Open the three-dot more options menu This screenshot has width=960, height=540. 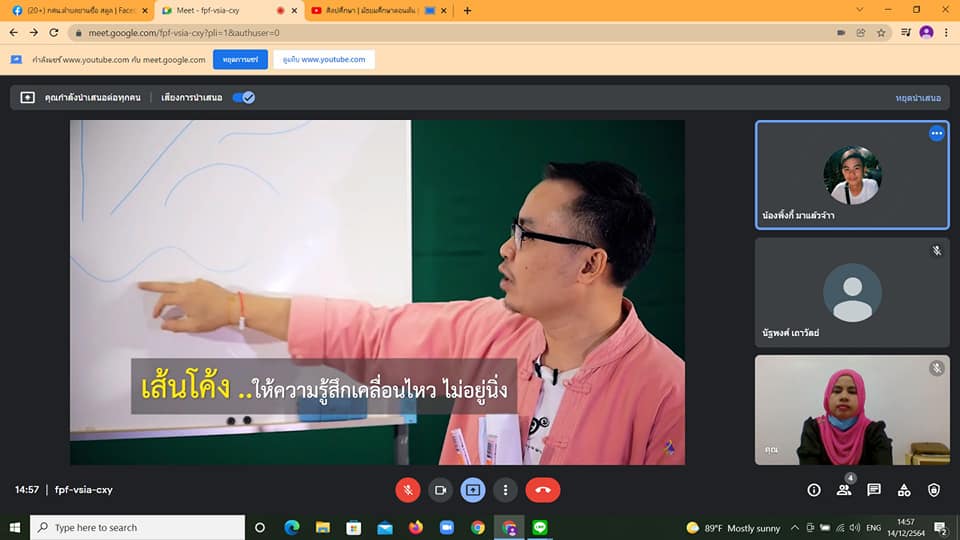[506, 490]
